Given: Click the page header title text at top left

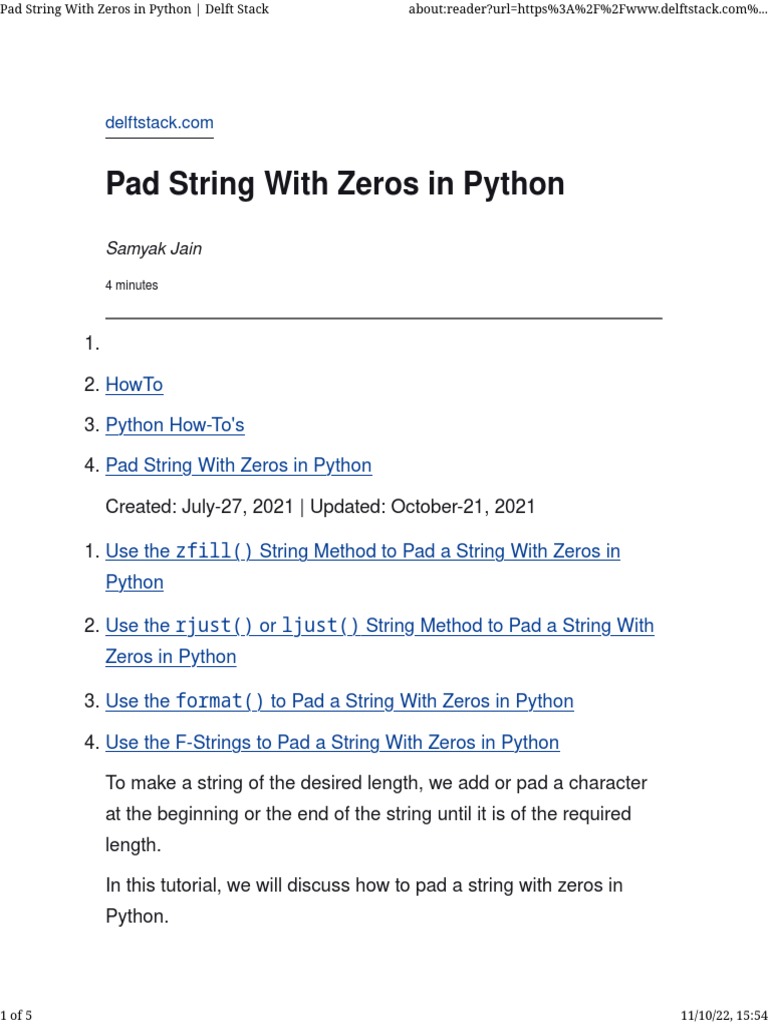Looking at the screenshot, I should click(x=135, y=10).
